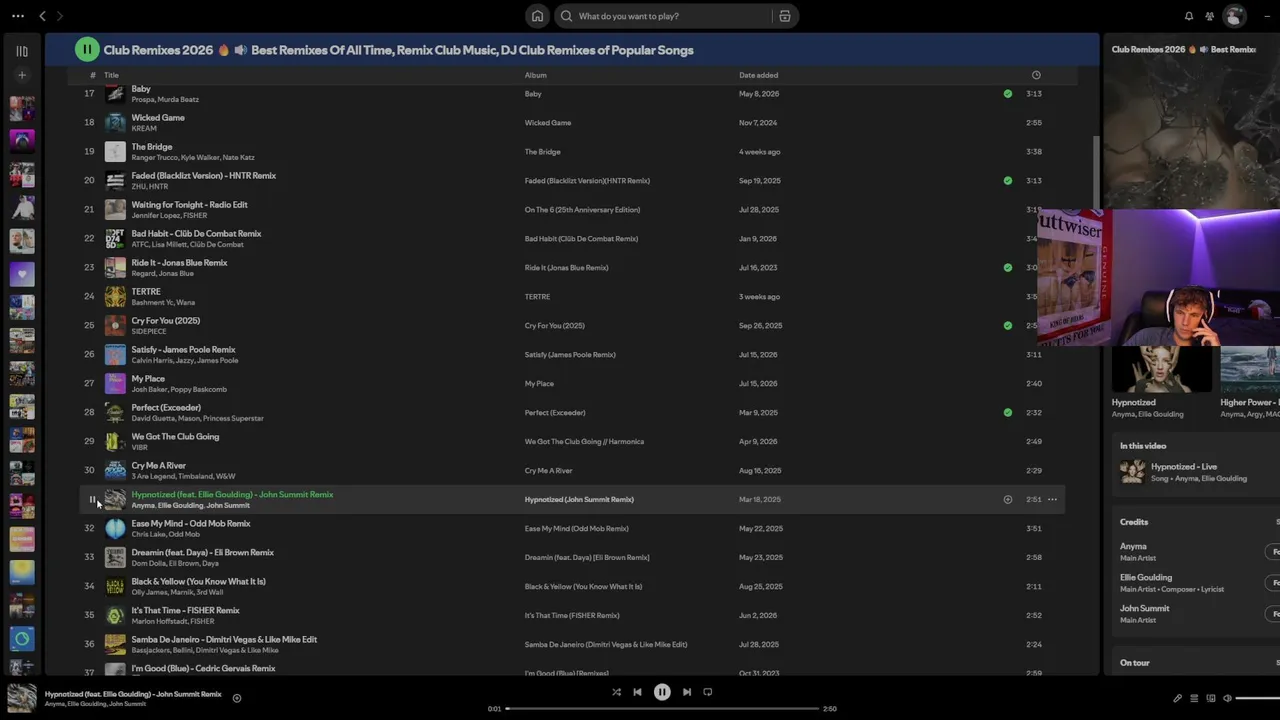Screen dimensions: 1280x720
Task: Pause the playlist with green header button
Action: (x=87, y=49)
